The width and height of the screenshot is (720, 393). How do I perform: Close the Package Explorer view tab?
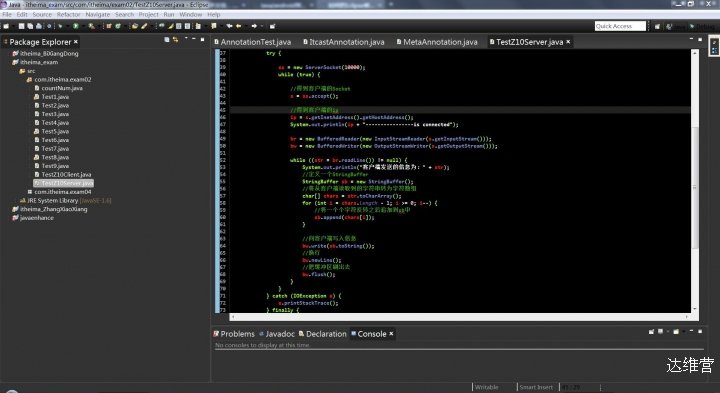76,42
